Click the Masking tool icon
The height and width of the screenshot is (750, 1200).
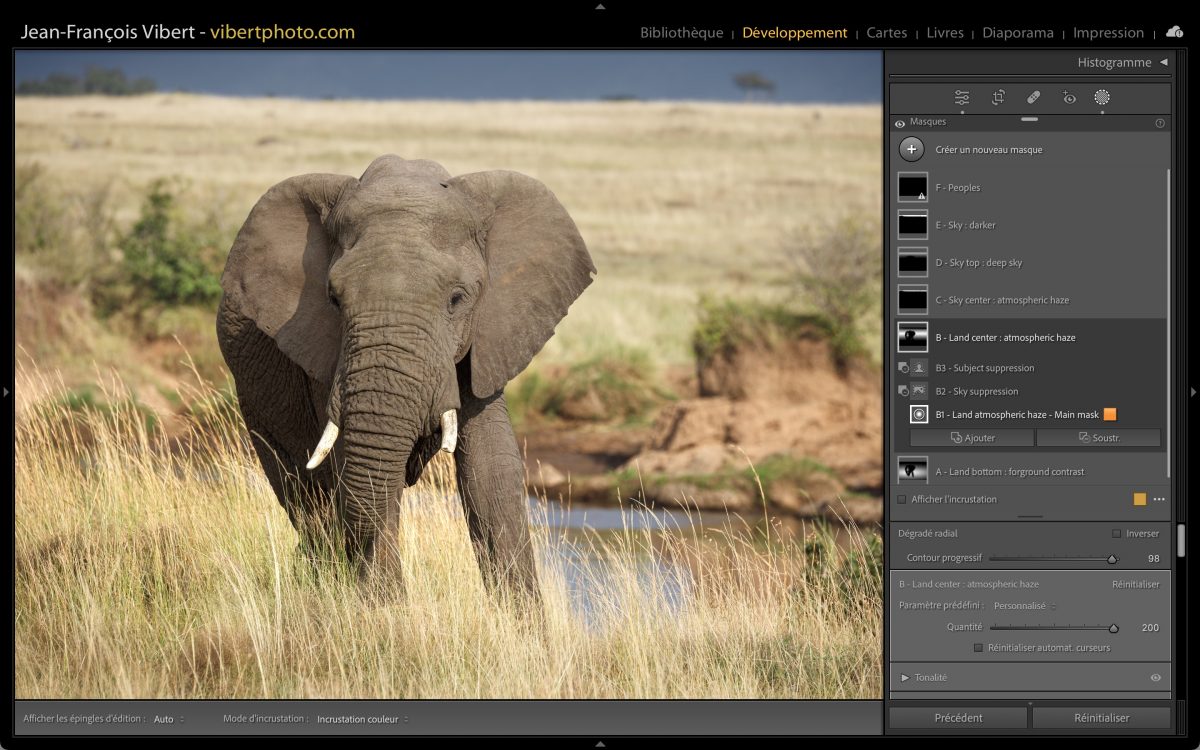pos(1102,98)
